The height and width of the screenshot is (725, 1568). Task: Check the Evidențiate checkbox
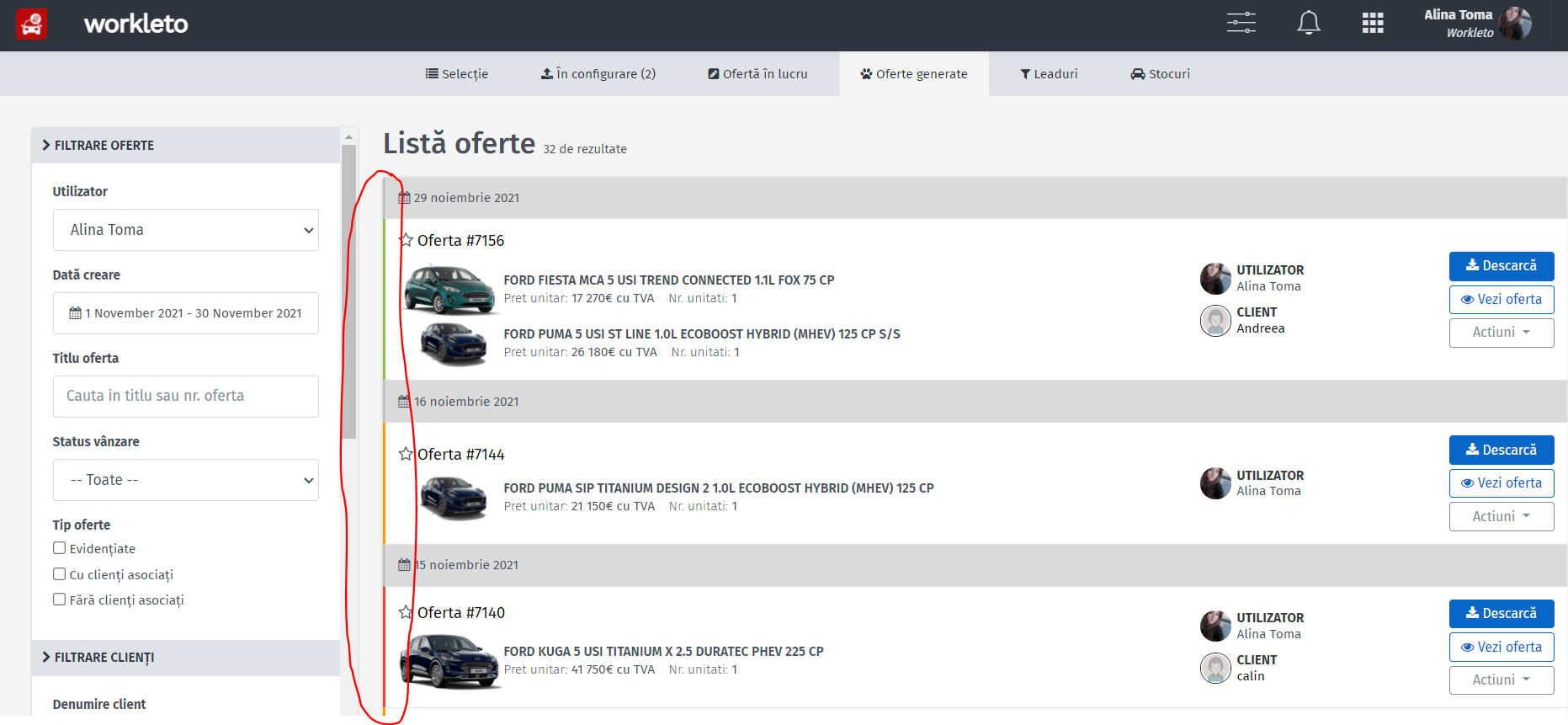pos(59,548)
